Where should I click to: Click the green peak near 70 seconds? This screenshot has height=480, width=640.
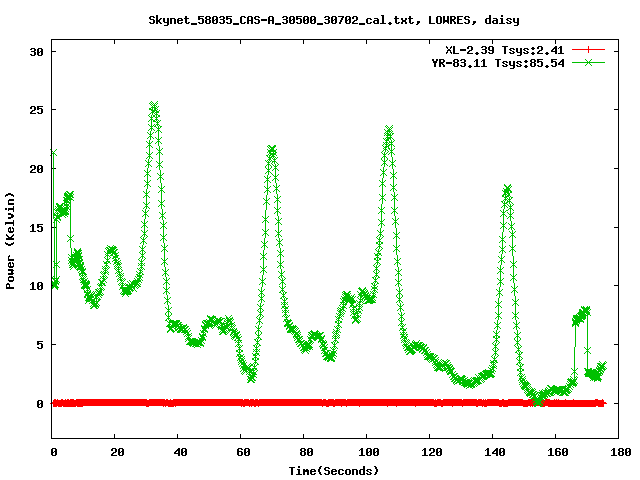[x=272, y=149]
